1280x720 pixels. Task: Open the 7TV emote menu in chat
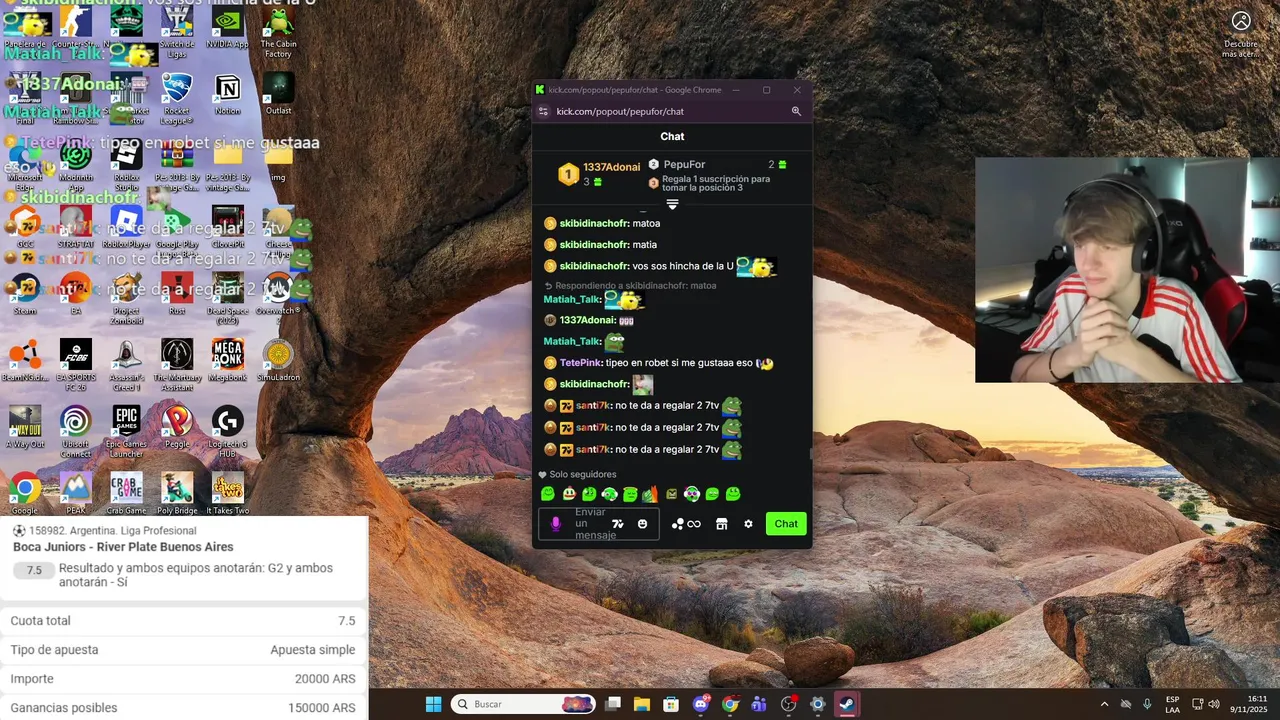point(618,524)
